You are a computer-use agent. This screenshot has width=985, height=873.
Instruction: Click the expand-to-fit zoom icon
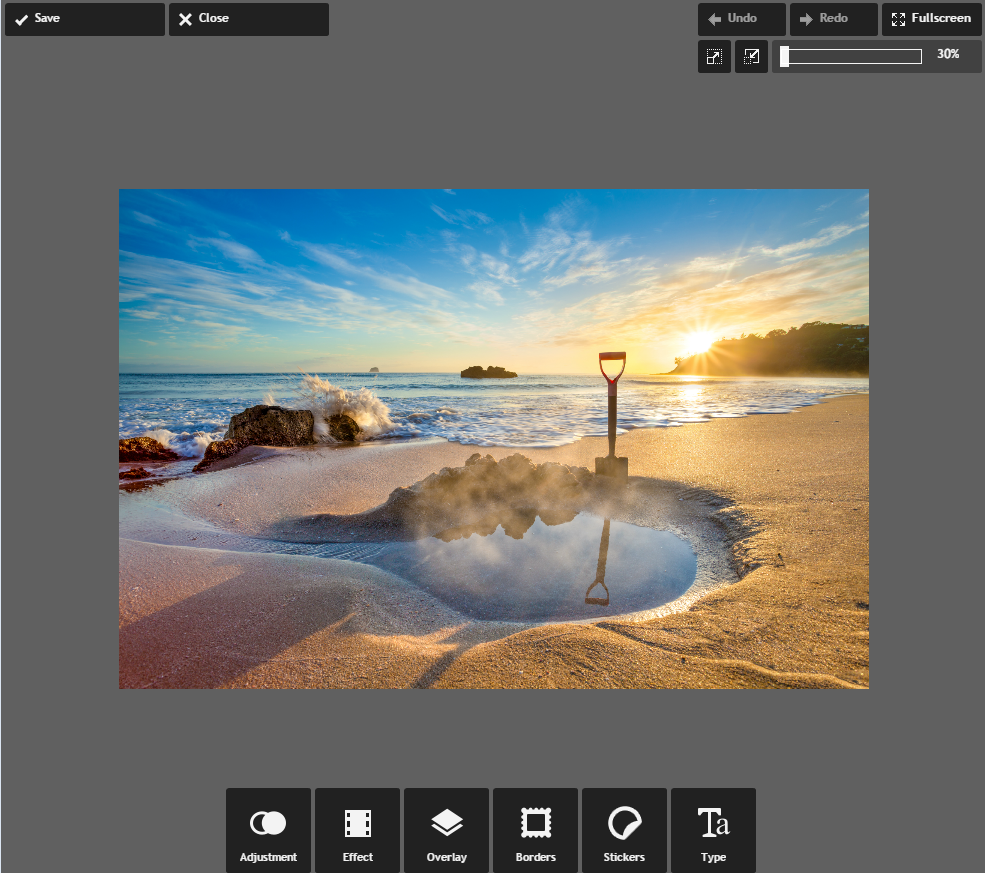coord(714,57)
